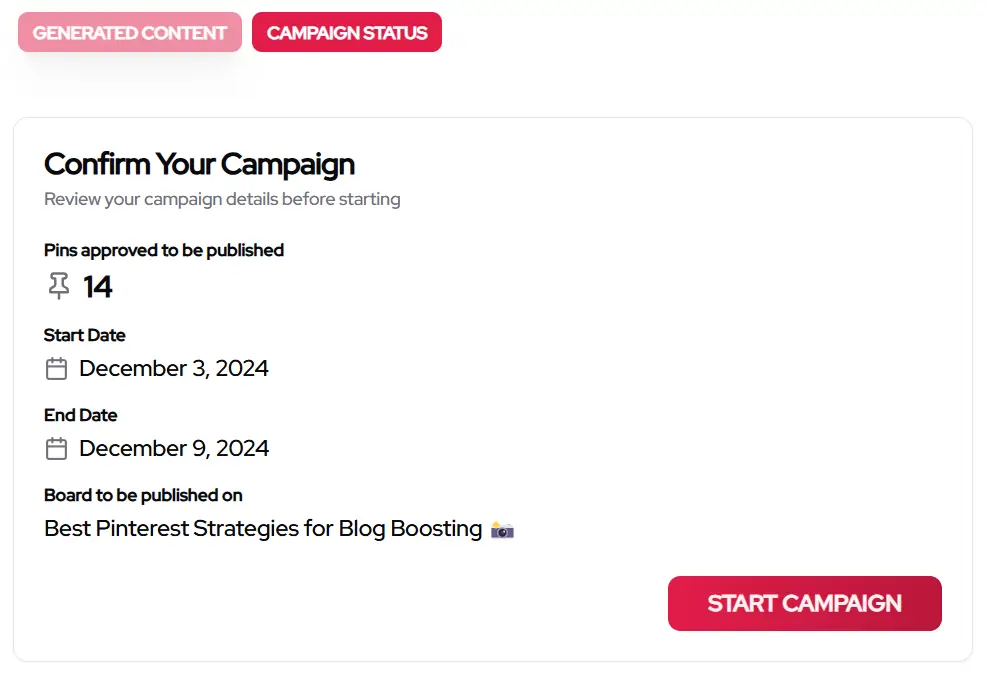
Task: Select the approved pins count 14
Action: [97, 287]
